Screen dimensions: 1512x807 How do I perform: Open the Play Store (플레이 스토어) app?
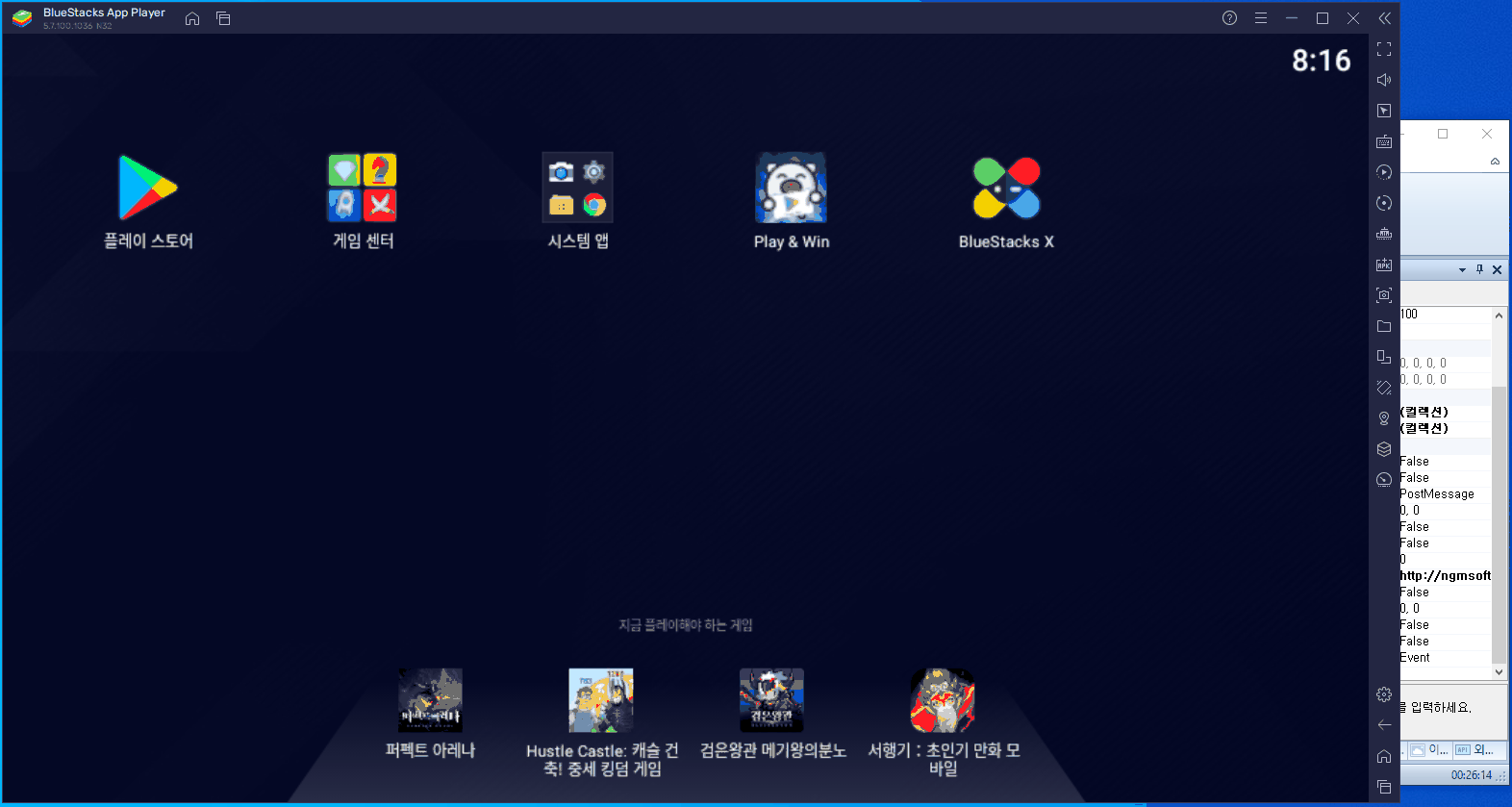(147, 188)
